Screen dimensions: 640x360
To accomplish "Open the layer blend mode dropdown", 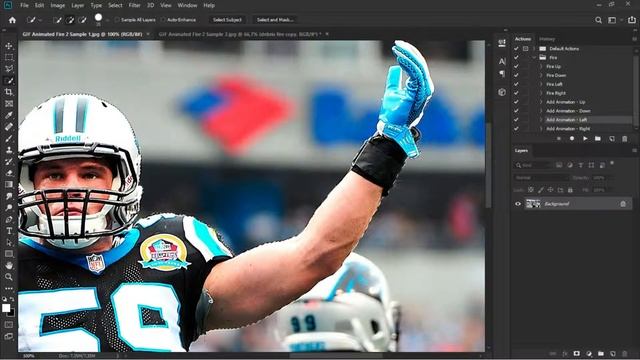I will 541,178.
